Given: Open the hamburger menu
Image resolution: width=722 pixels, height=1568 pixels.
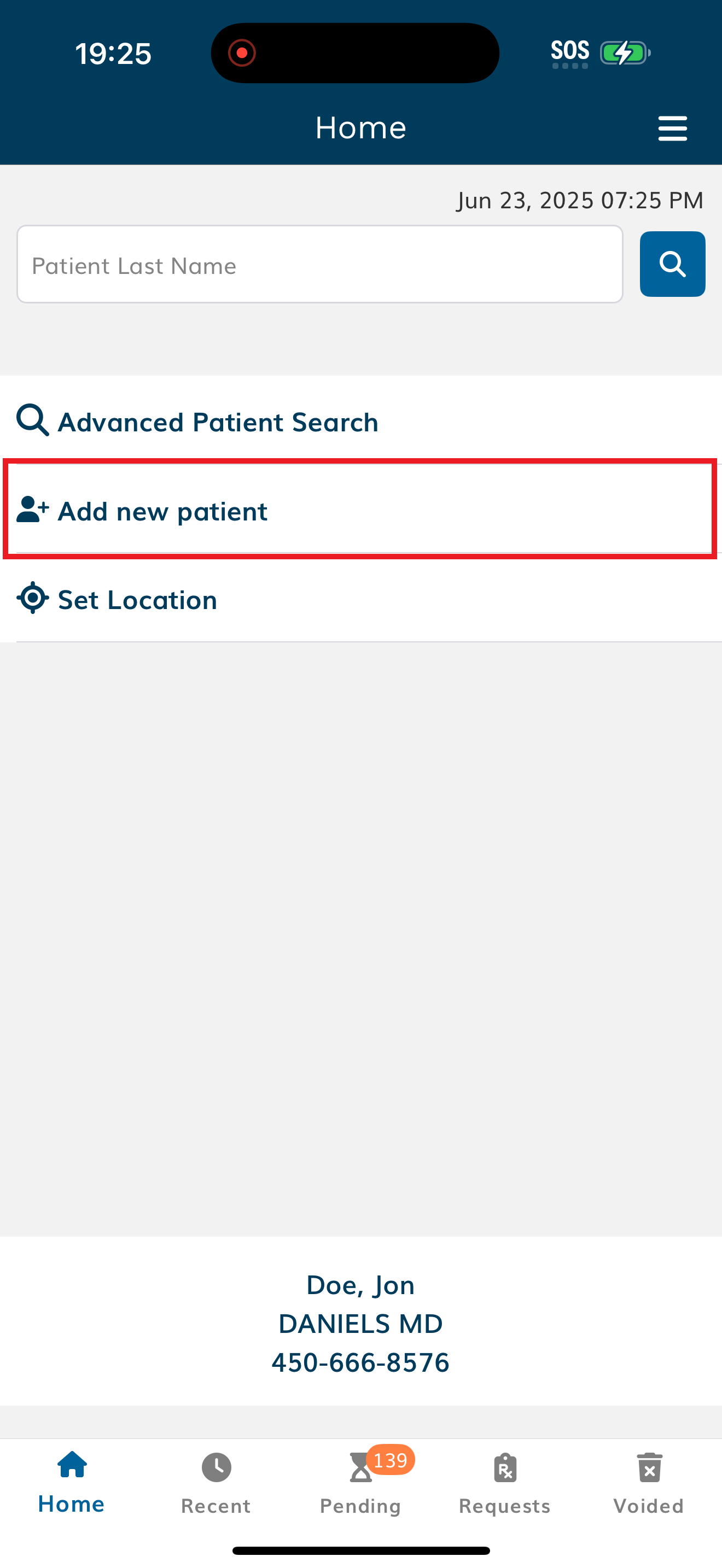Looking at the screenshot, I should (x=672, y=128).
